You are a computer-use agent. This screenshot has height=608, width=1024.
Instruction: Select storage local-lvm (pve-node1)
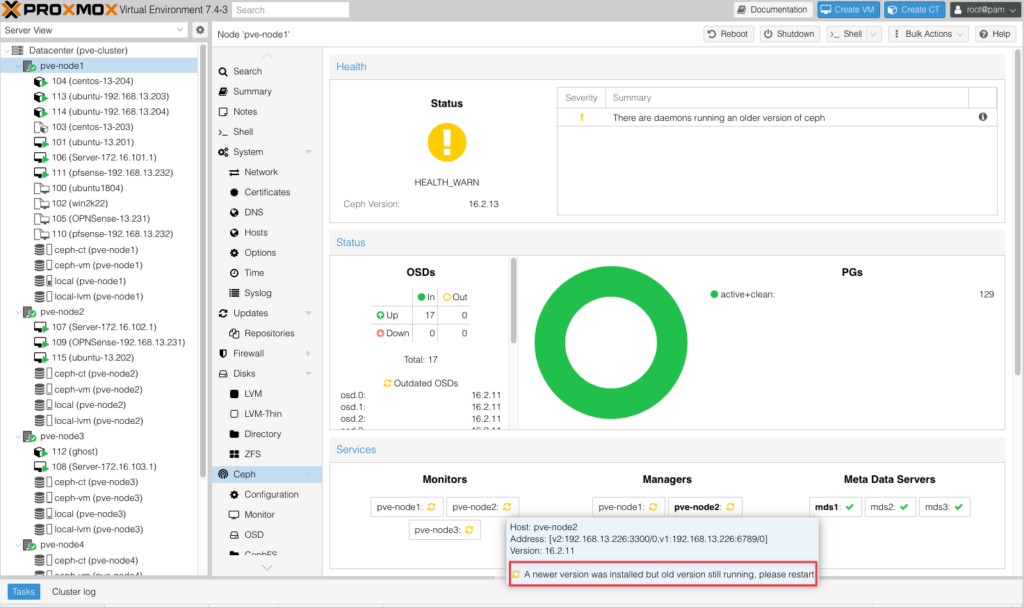click(x=98, y=296)
